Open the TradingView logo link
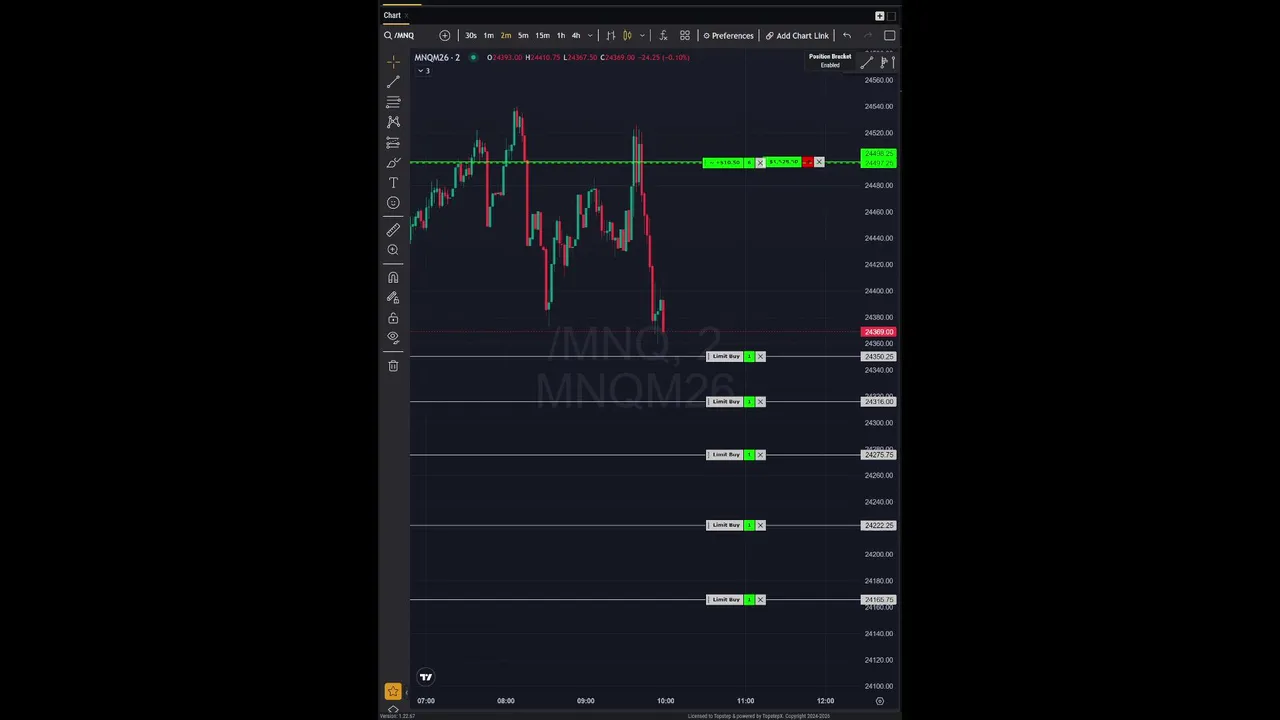Viewport: 1280px width, 720px height. (x=426, y=677)
